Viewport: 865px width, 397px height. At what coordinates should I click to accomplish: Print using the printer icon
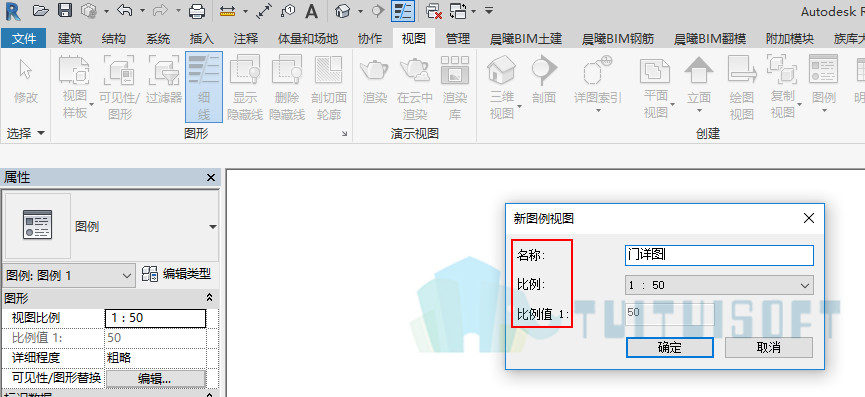tap(197, 10)
